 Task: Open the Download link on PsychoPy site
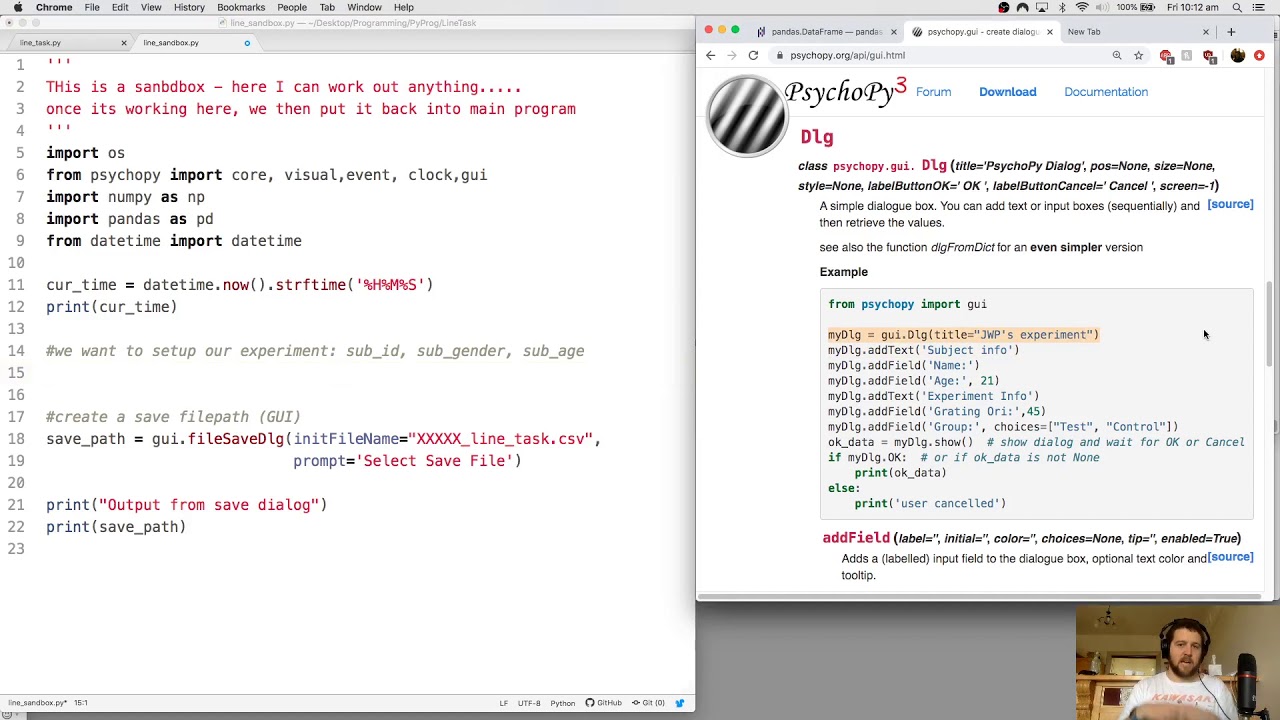pyautogui.click(x=1007, y=92)
